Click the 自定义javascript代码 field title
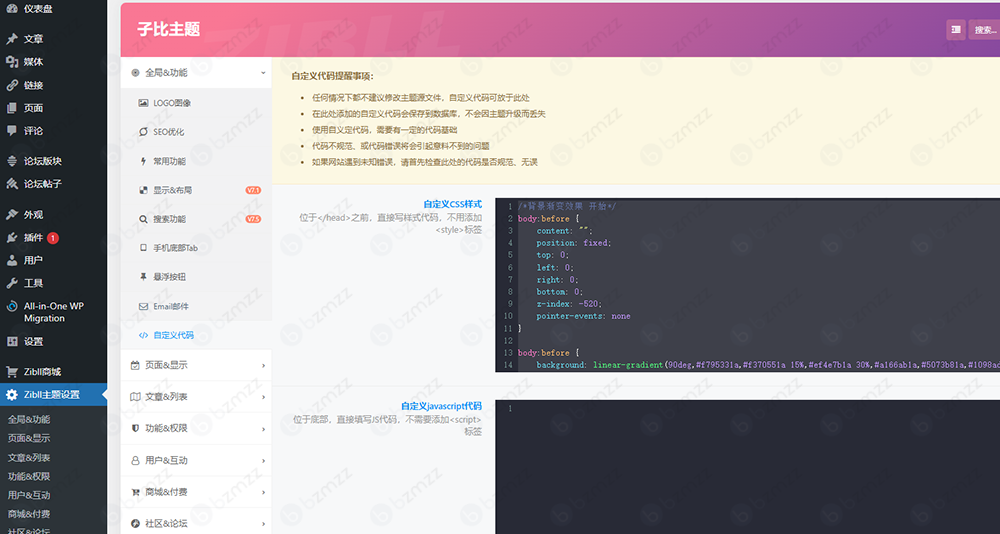This screenshot has height=534, width=1000. [x=441, y=406]
